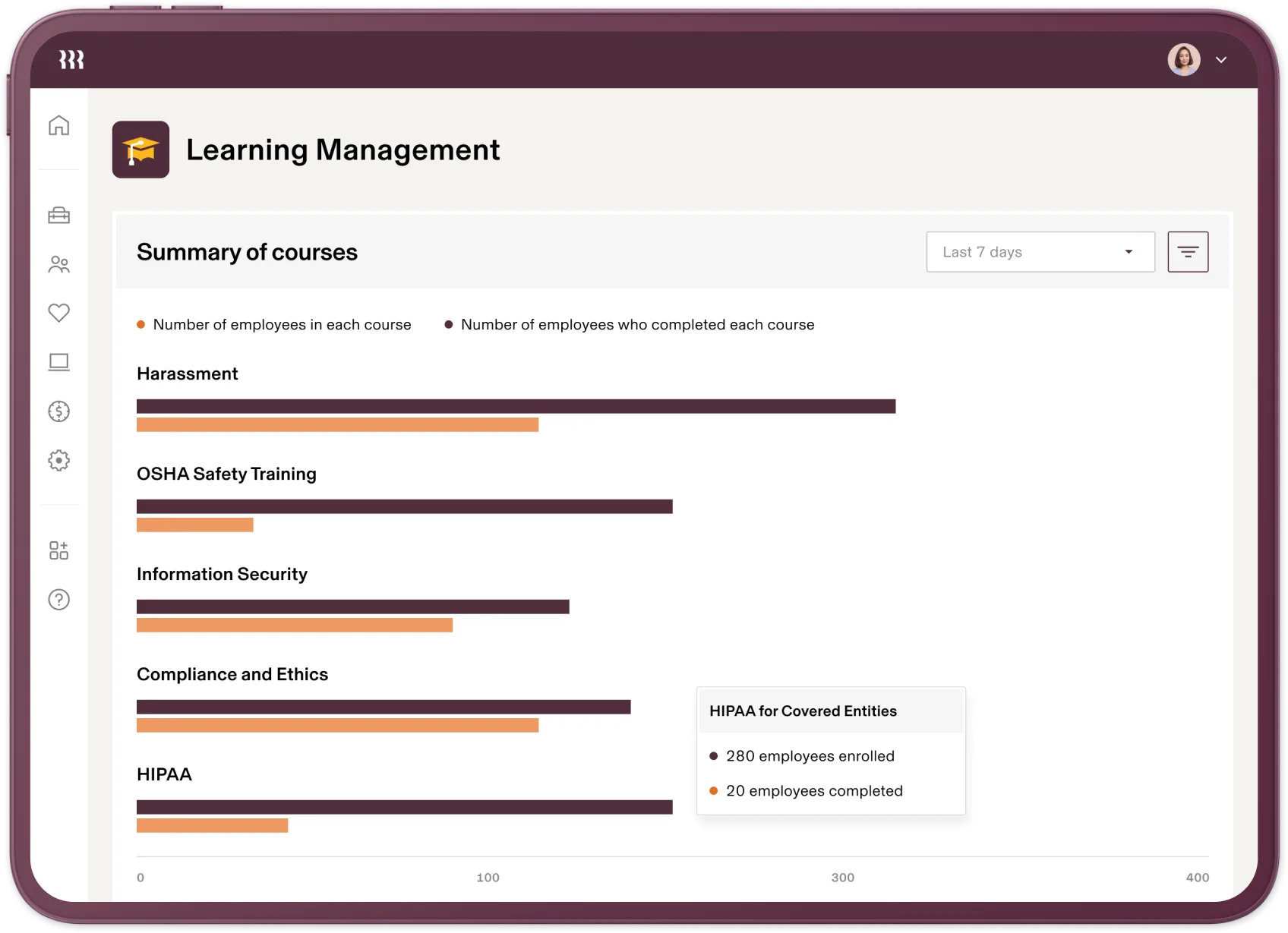This screenshot has width=1288, height=933.
Task: Open the gear settings icon
Action: 58,460
